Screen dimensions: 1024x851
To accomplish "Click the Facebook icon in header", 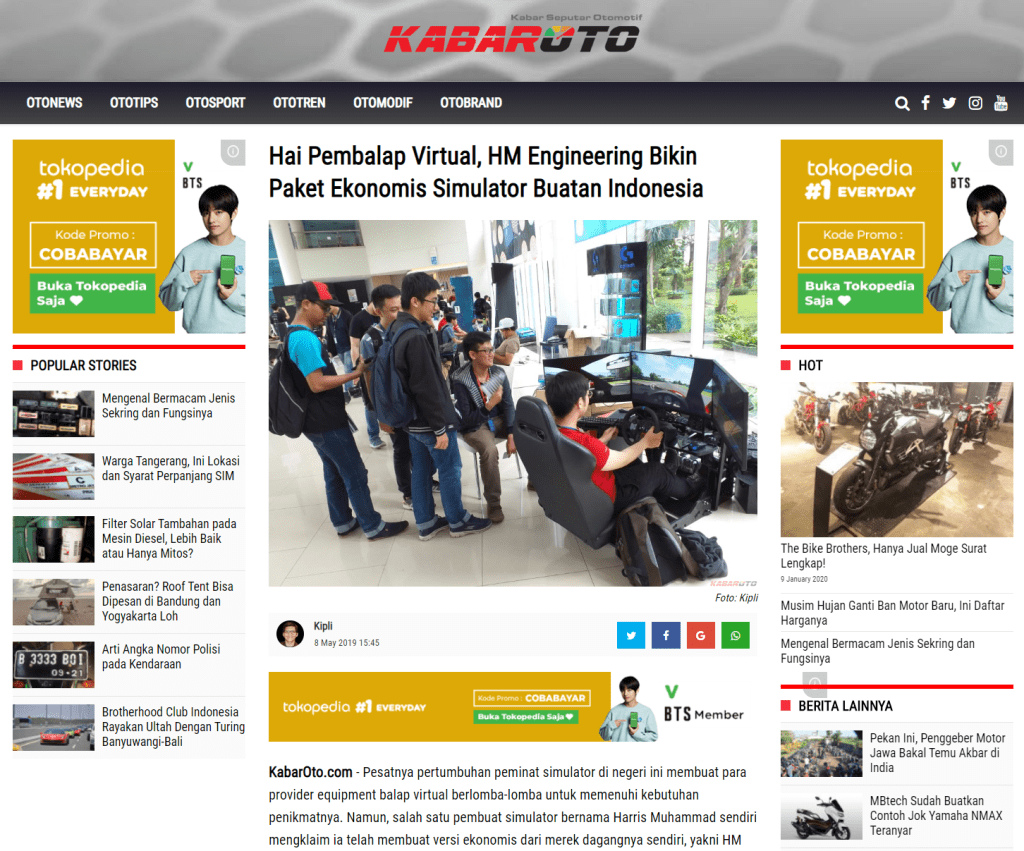I will point(926,103).
